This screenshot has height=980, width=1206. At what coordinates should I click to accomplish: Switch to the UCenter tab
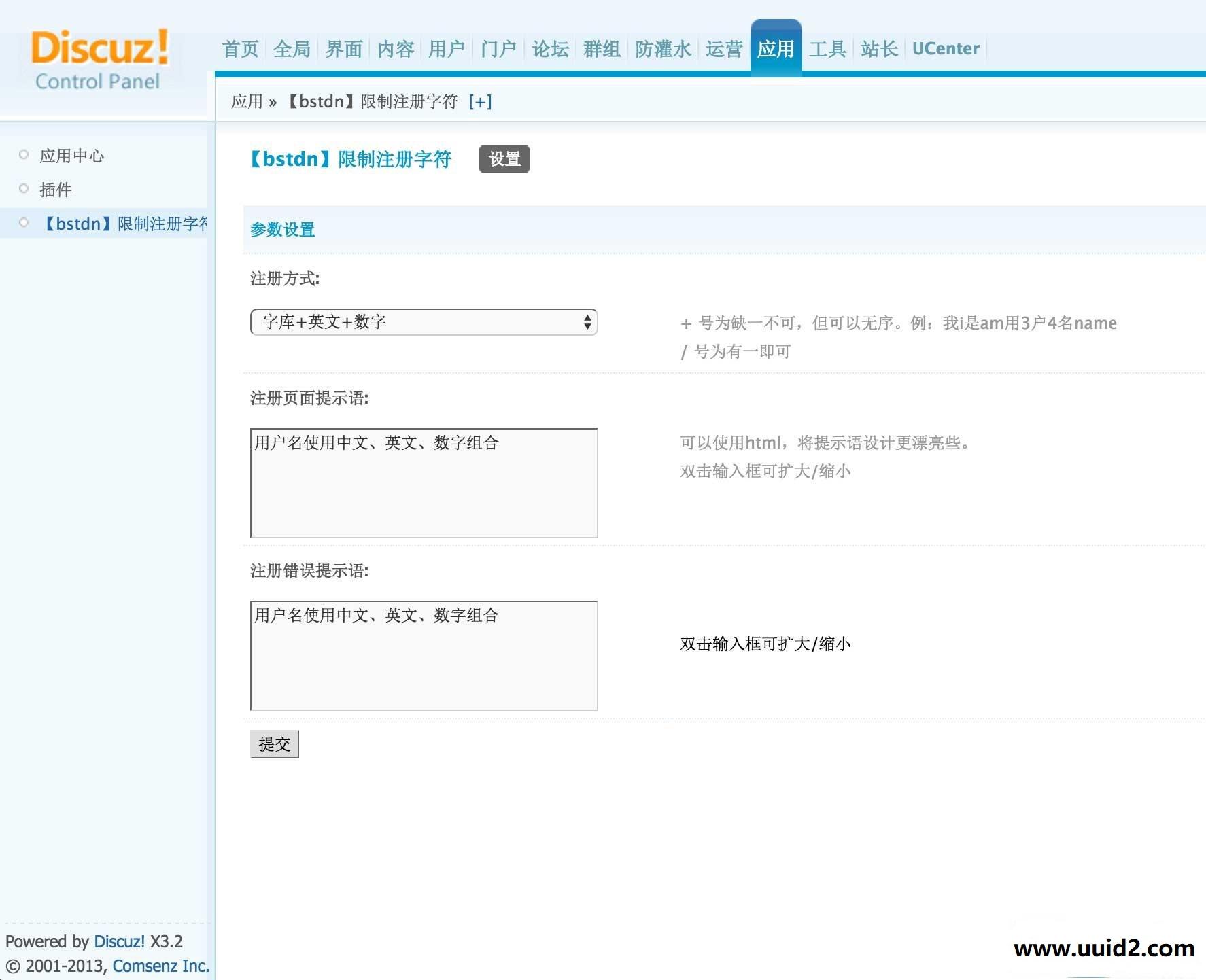tap(945, 48)
